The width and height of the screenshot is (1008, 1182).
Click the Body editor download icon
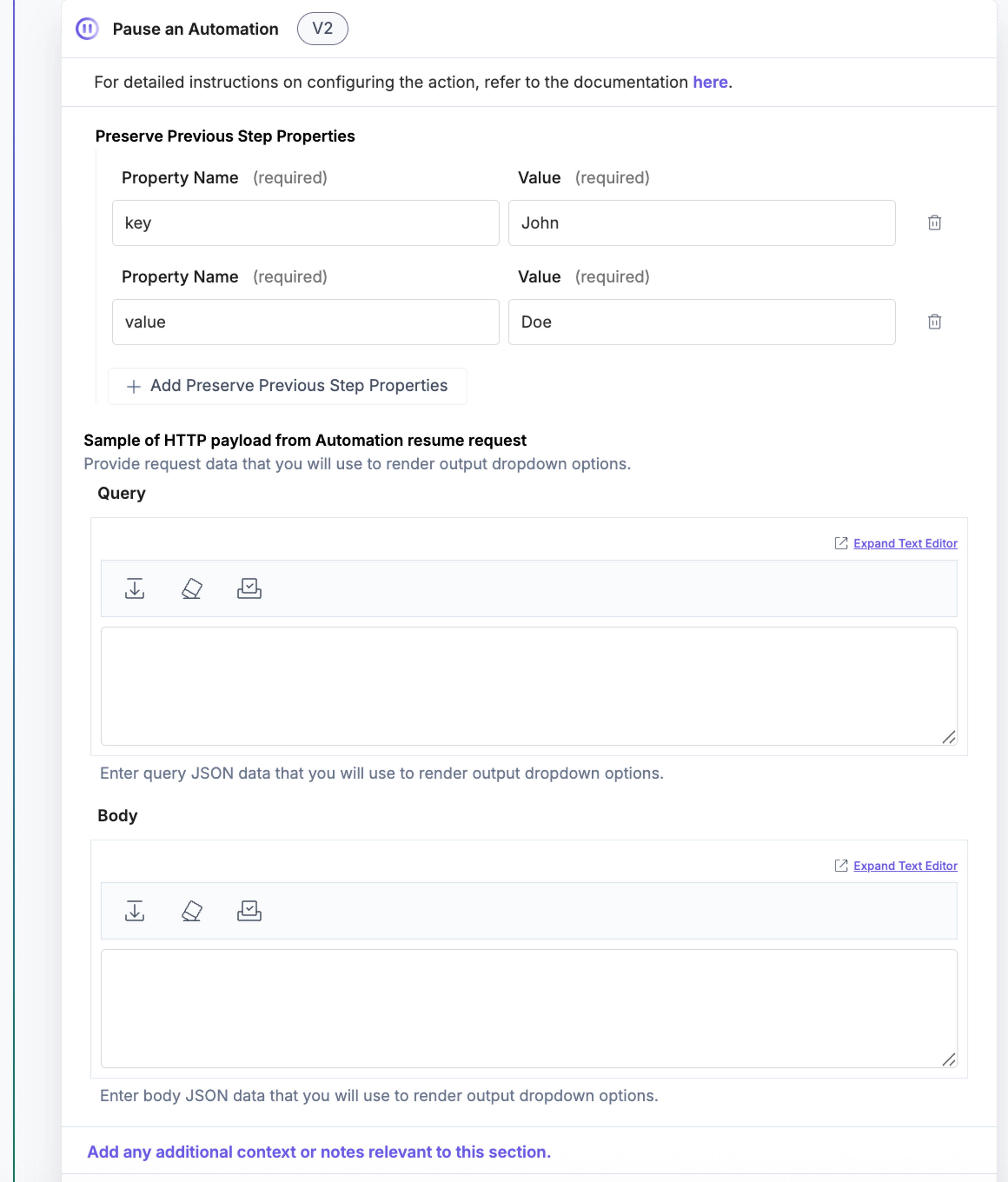click(135, 911)
